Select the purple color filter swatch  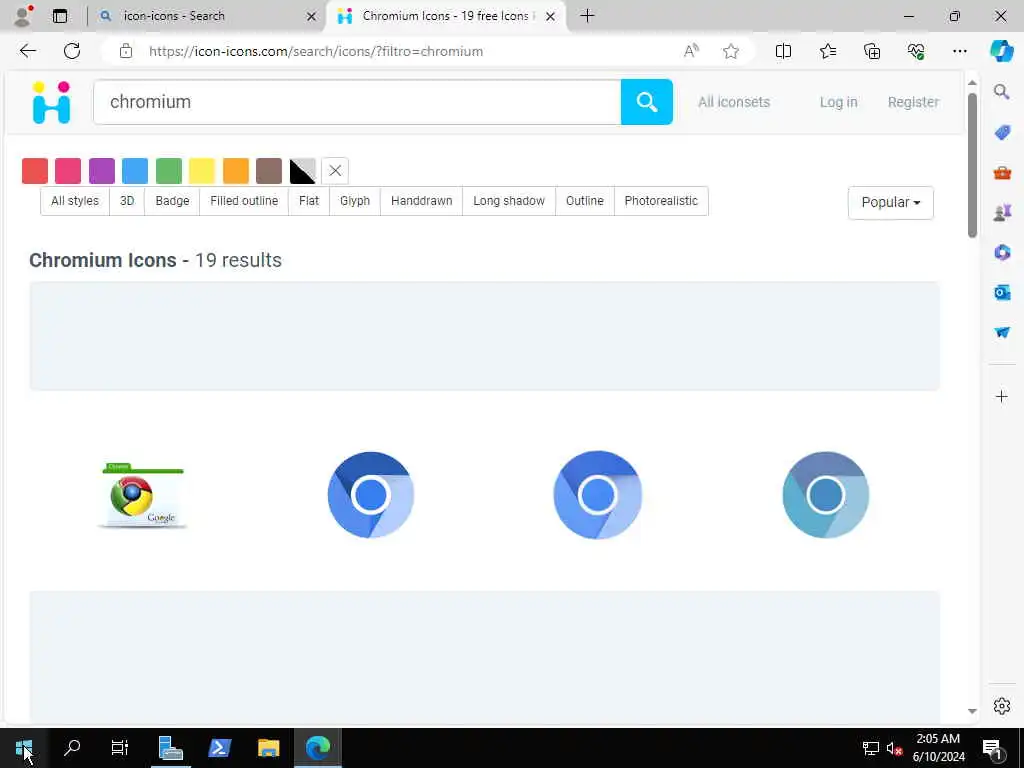(x=102, y=170)
